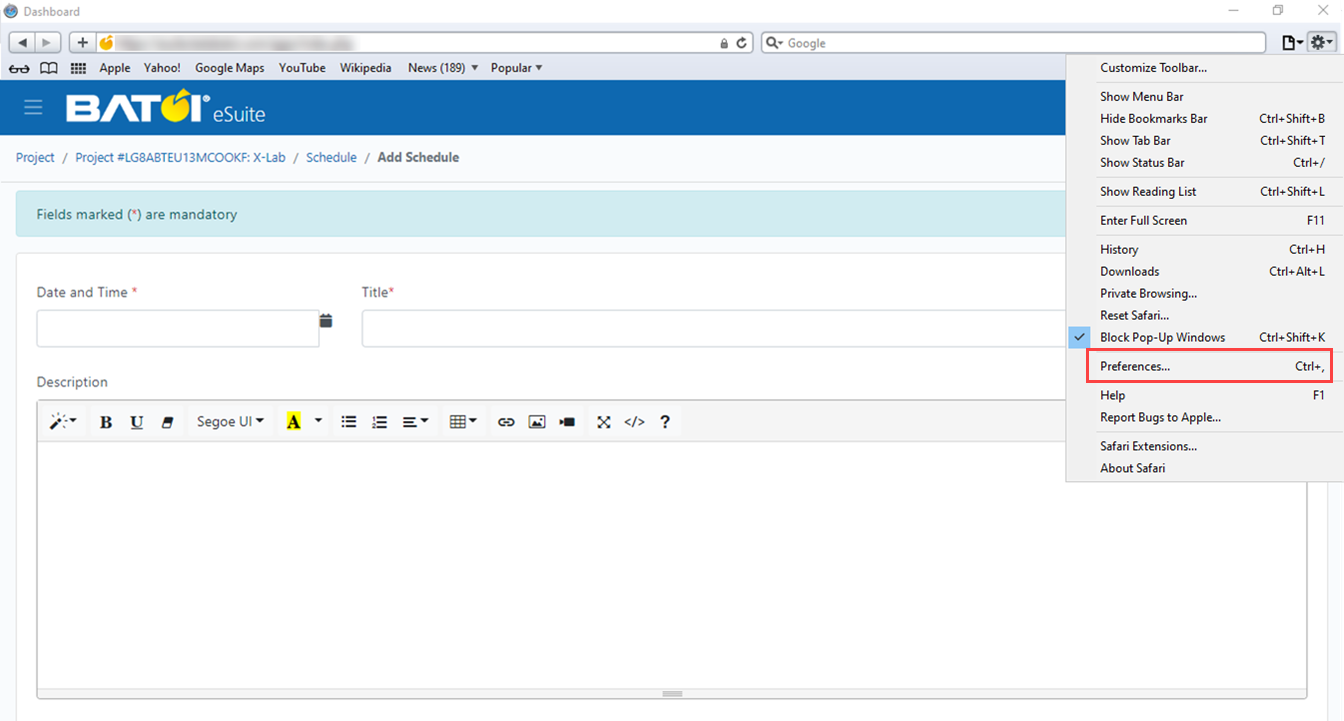The image size is (1344, 721).
Task: Open the hamburger sidebar menu
Action: [33, 107]
